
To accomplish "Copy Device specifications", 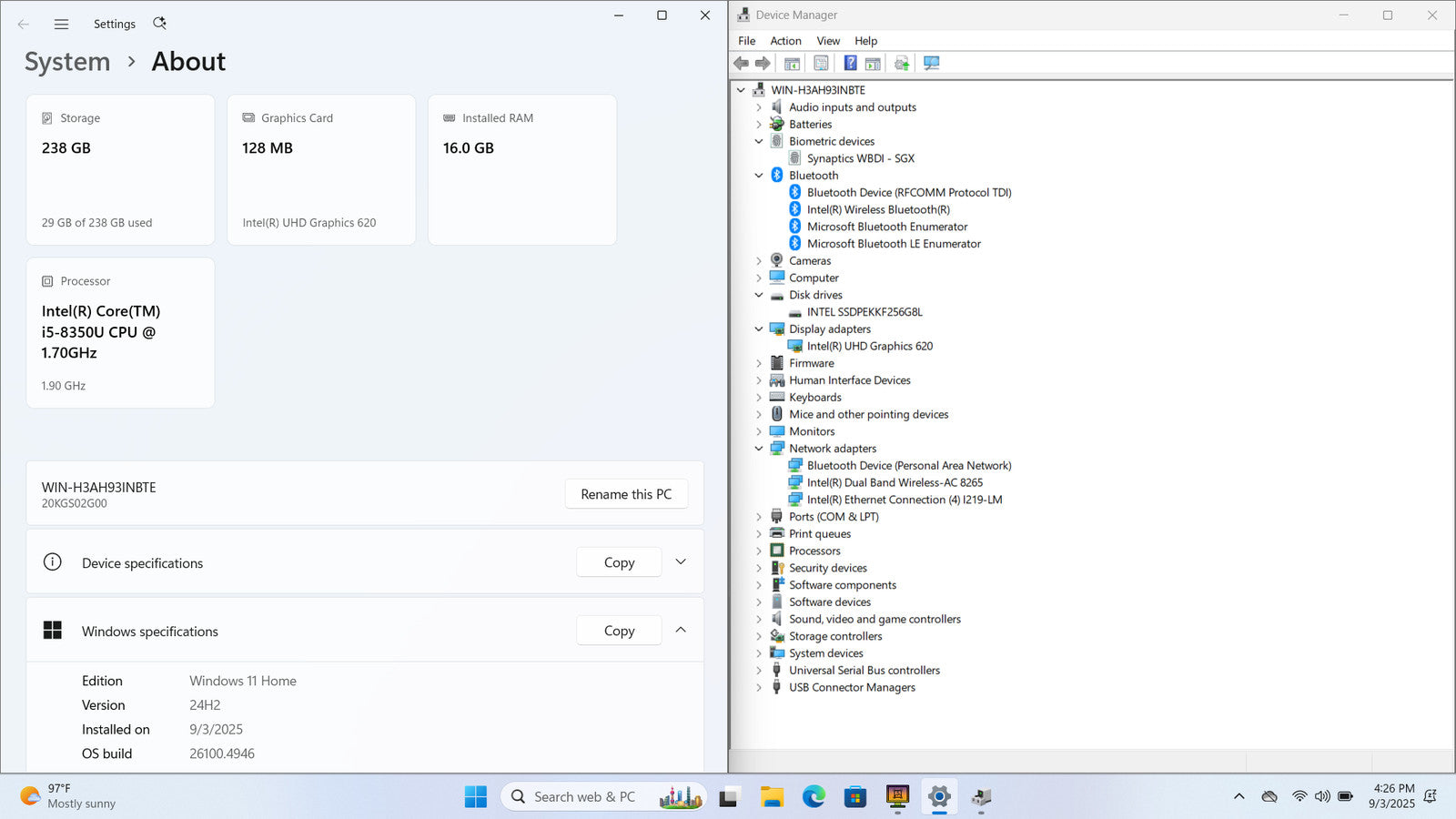I will [619, 562].
